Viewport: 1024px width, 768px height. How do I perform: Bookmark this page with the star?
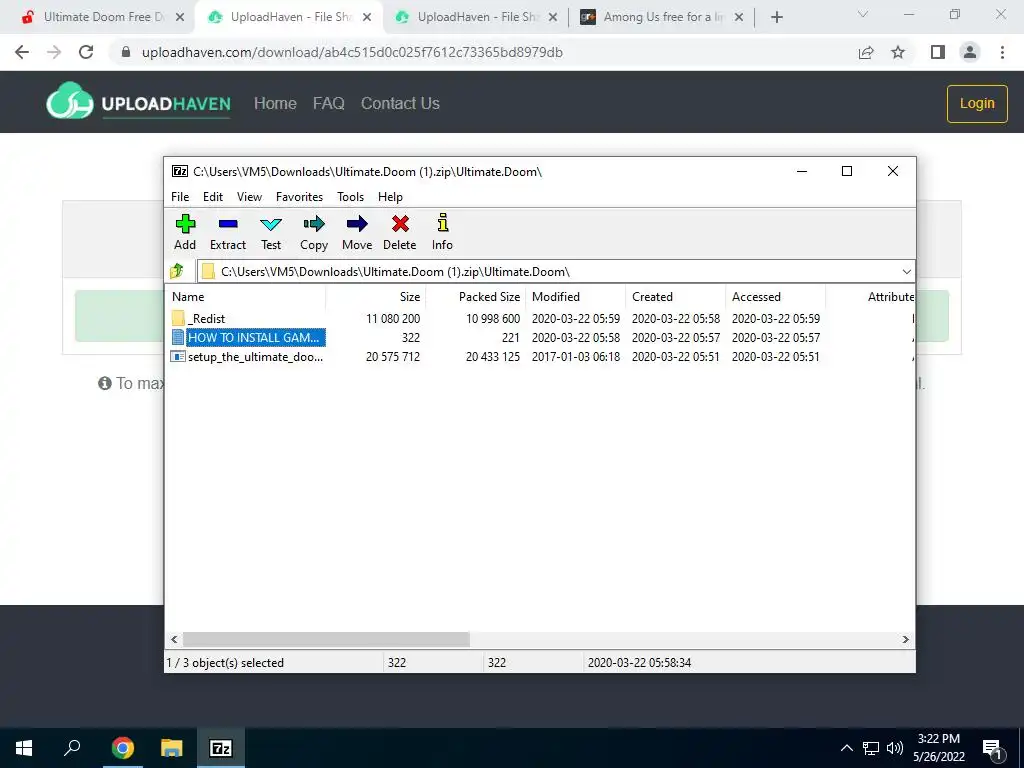(x=898, y=52)
